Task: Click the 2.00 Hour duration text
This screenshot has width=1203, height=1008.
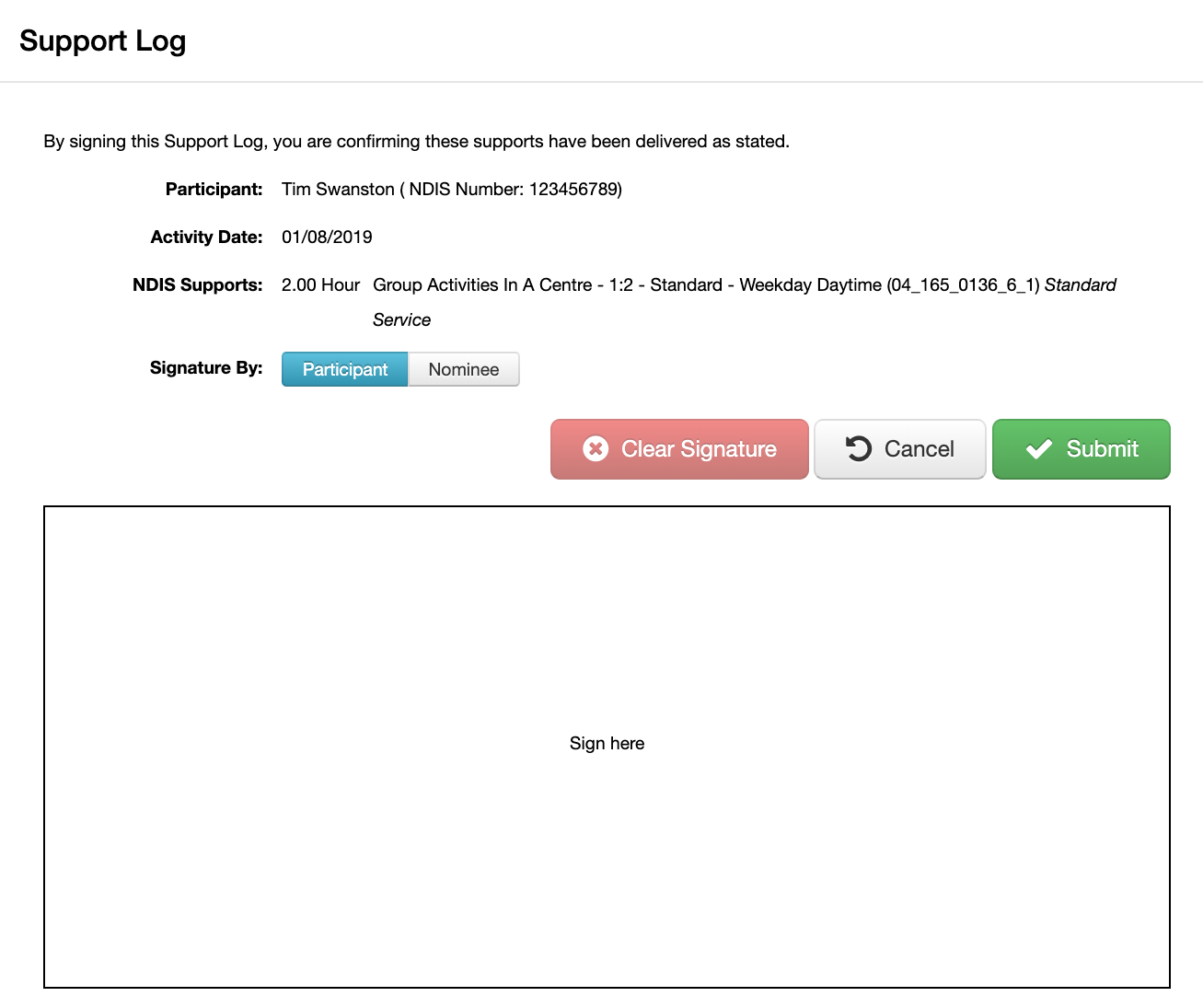Action: (x=320, y=284)
